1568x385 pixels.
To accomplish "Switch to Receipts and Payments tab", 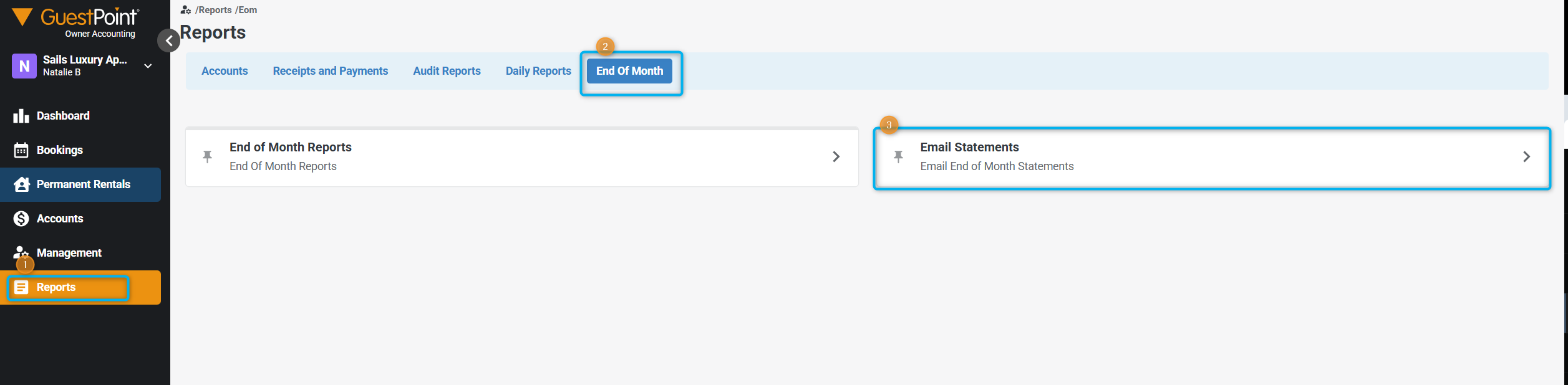I will point(330,71).
